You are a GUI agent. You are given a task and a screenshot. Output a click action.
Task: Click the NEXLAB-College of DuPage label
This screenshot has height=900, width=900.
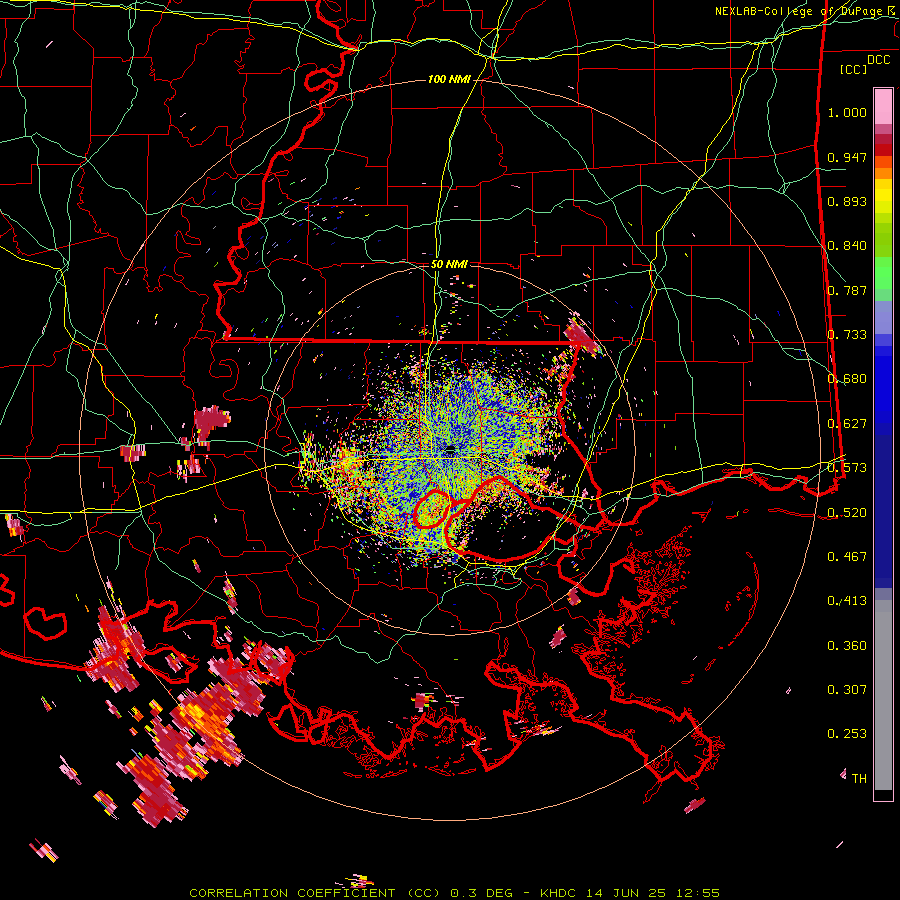798,11
